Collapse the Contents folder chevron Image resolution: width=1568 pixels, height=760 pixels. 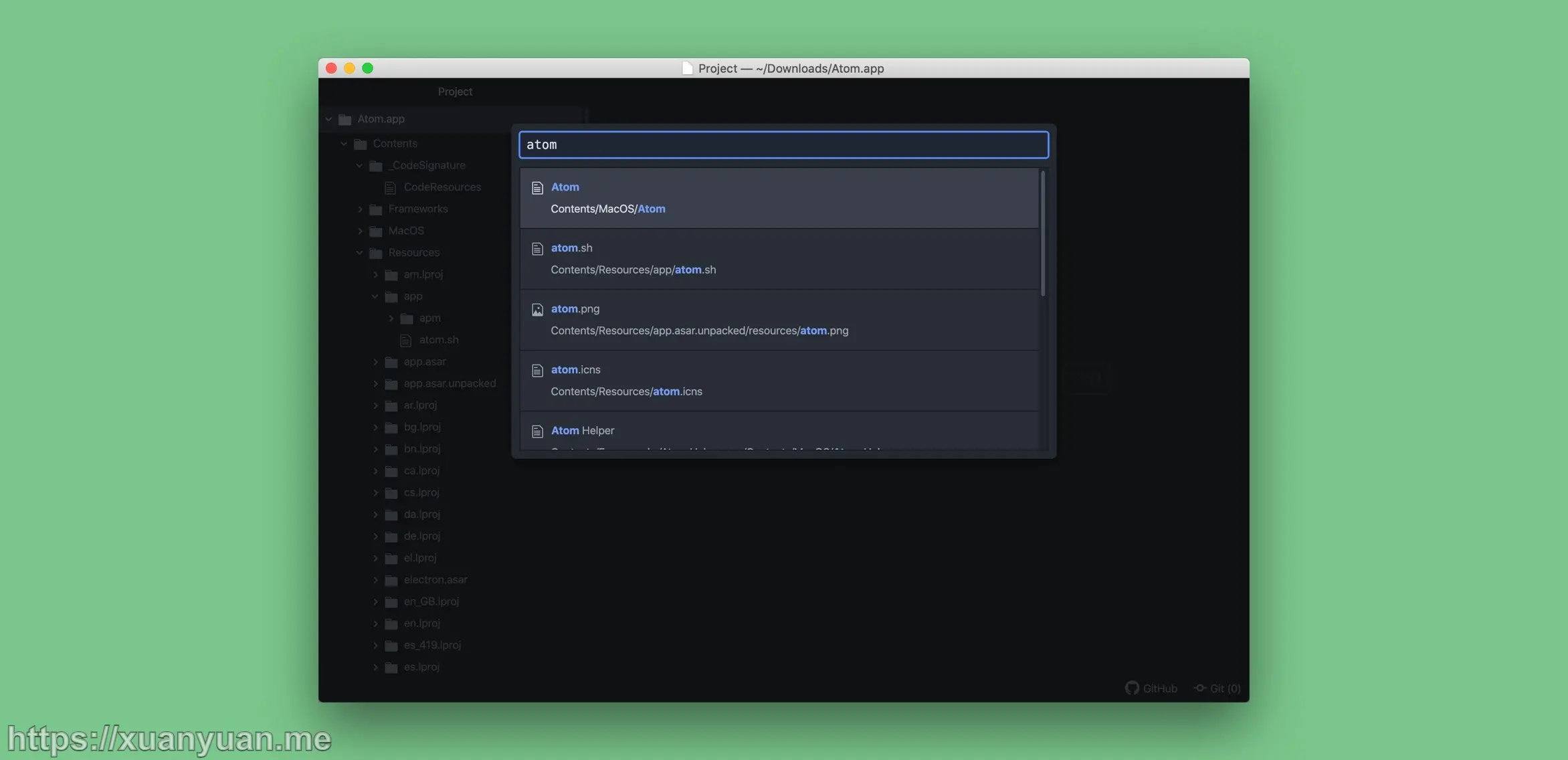point(344,144)
